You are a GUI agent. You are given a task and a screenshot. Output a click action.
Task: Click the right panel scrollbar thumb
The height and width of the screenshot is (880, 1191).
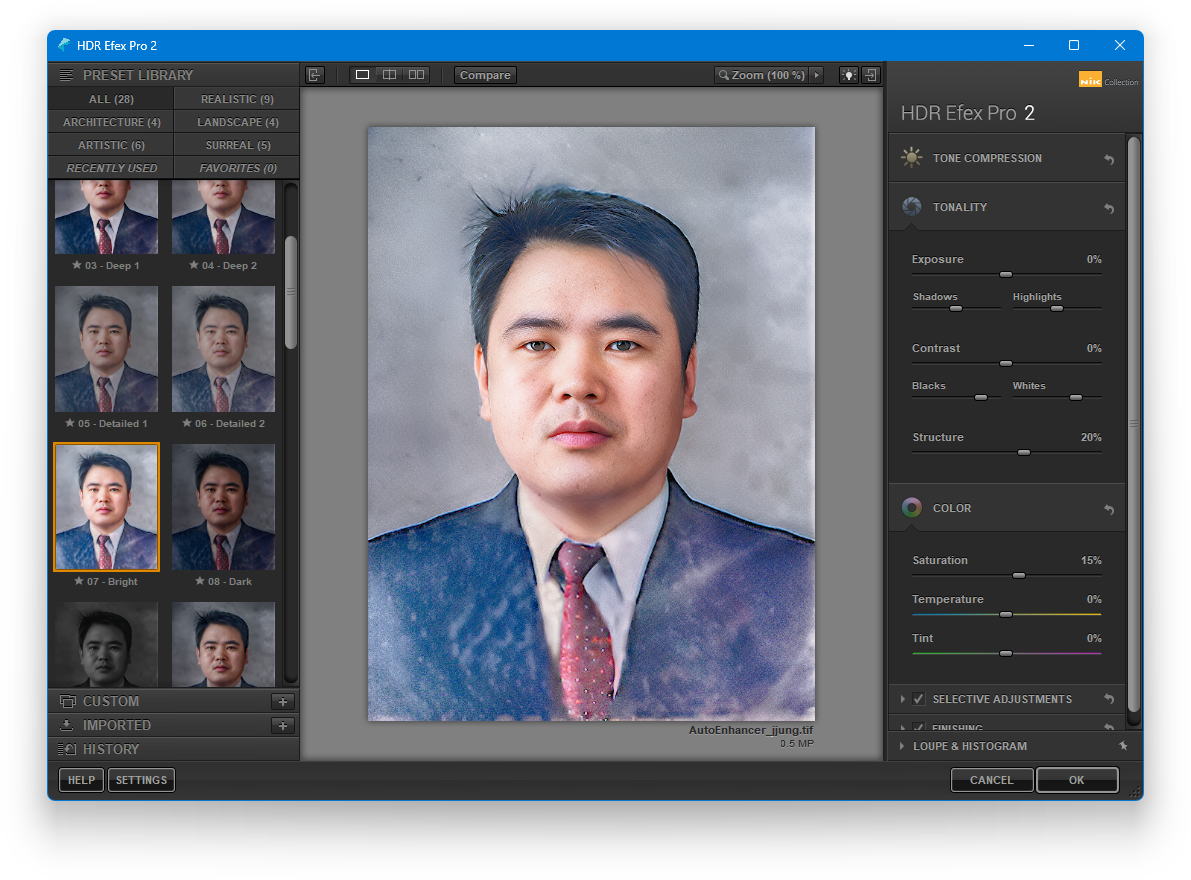point(1133,425)
